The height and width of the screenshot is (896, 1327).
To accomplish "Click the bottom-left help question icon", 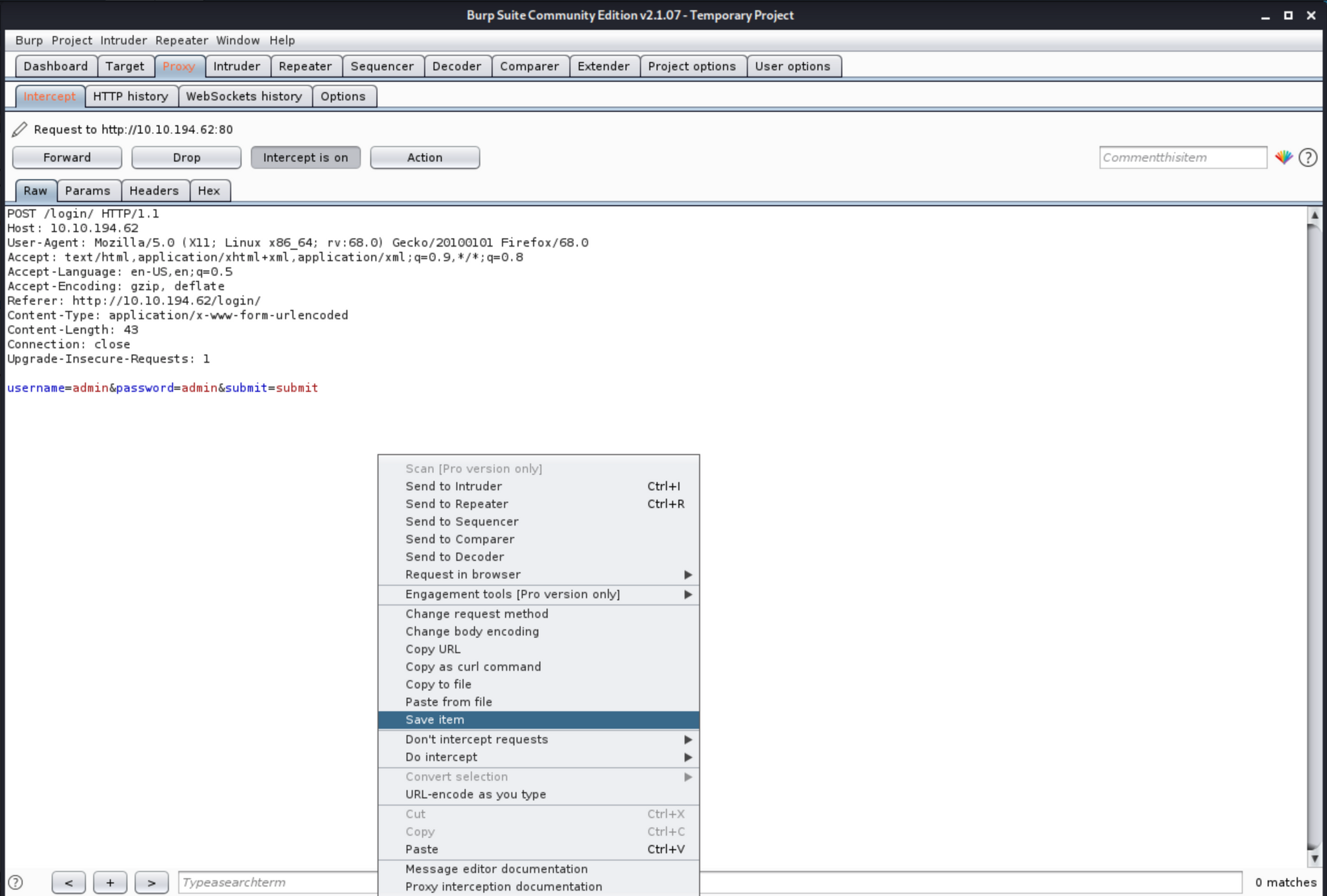I will [15, 883].
